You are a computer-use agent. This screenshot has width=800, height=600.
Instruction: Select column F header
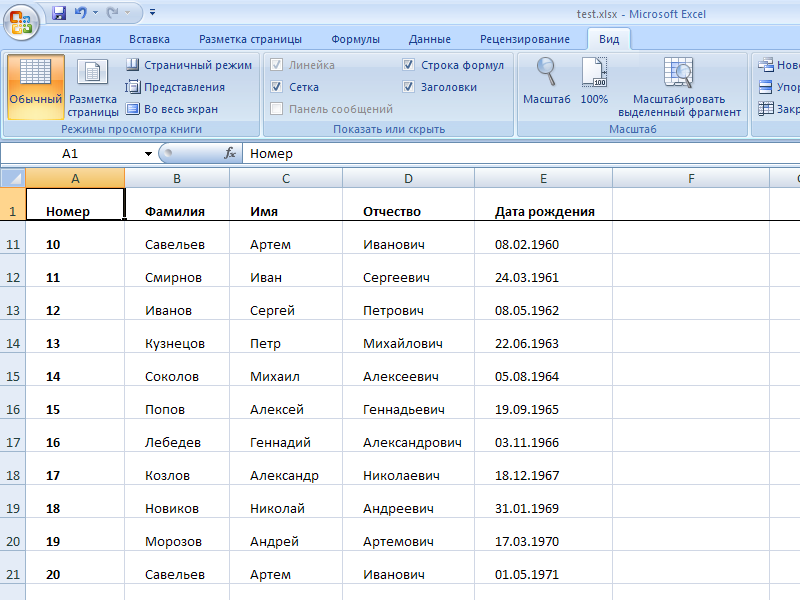691,179
